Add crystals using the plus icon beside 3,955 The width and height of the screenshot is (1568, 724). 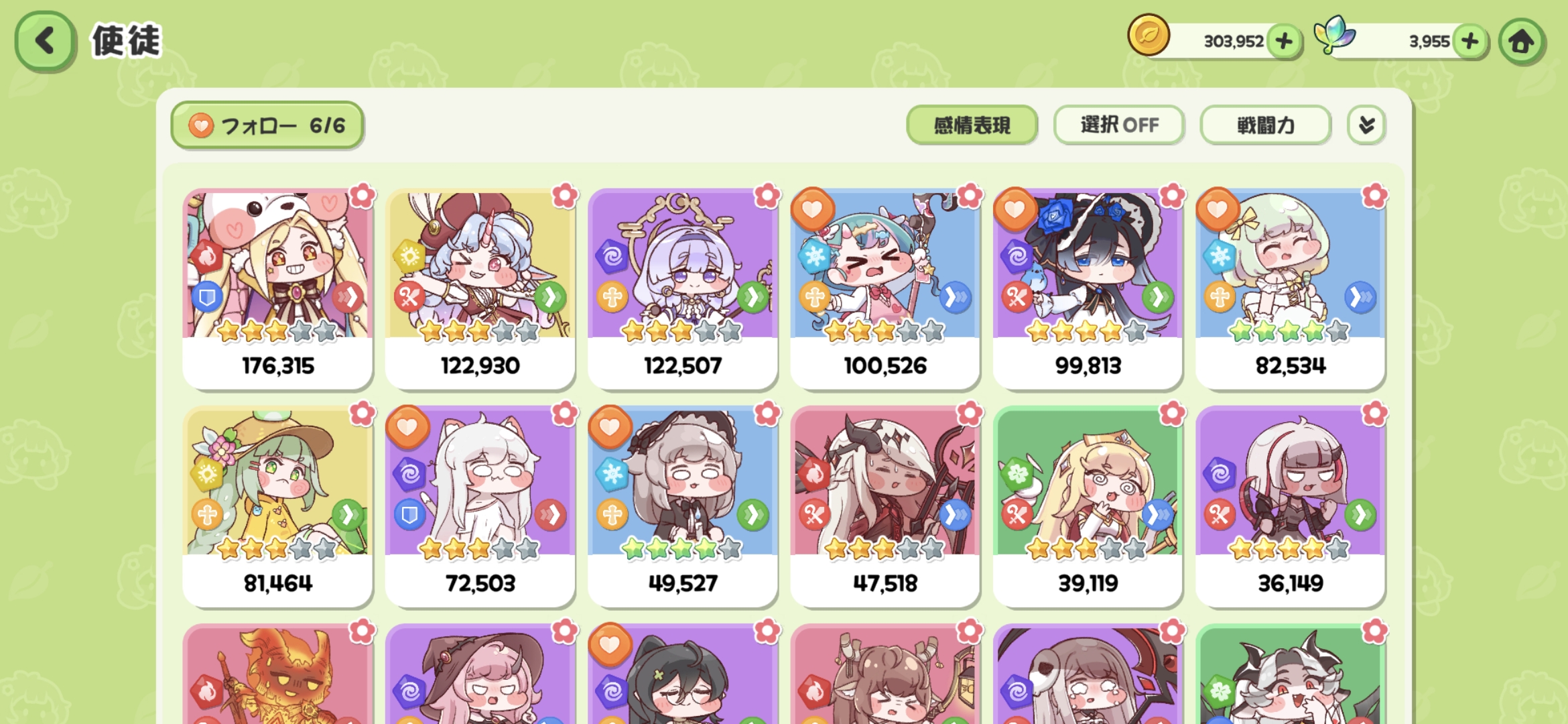click(x=1469, y=42)
